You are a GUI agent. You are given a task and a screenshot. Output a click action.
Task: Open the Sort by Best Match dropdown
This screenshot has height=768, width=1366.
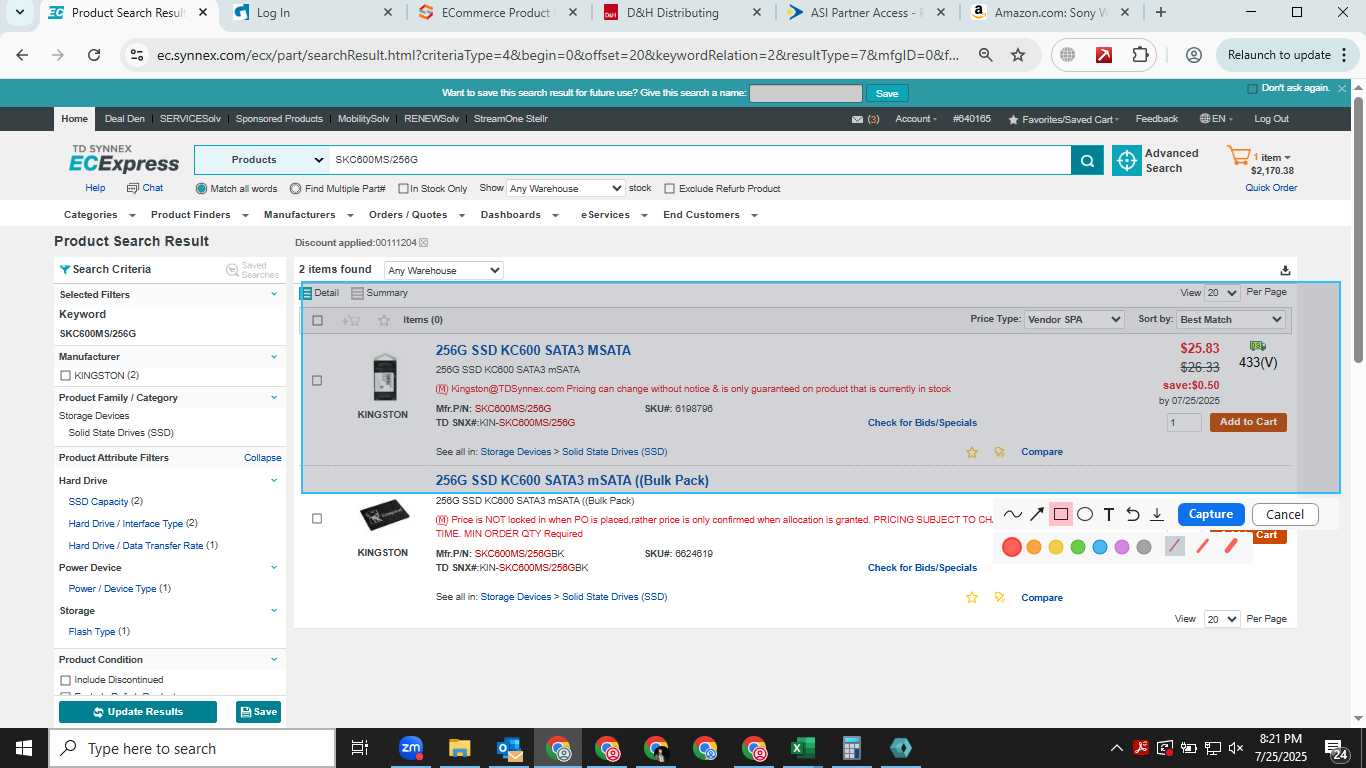point(1231,320)
